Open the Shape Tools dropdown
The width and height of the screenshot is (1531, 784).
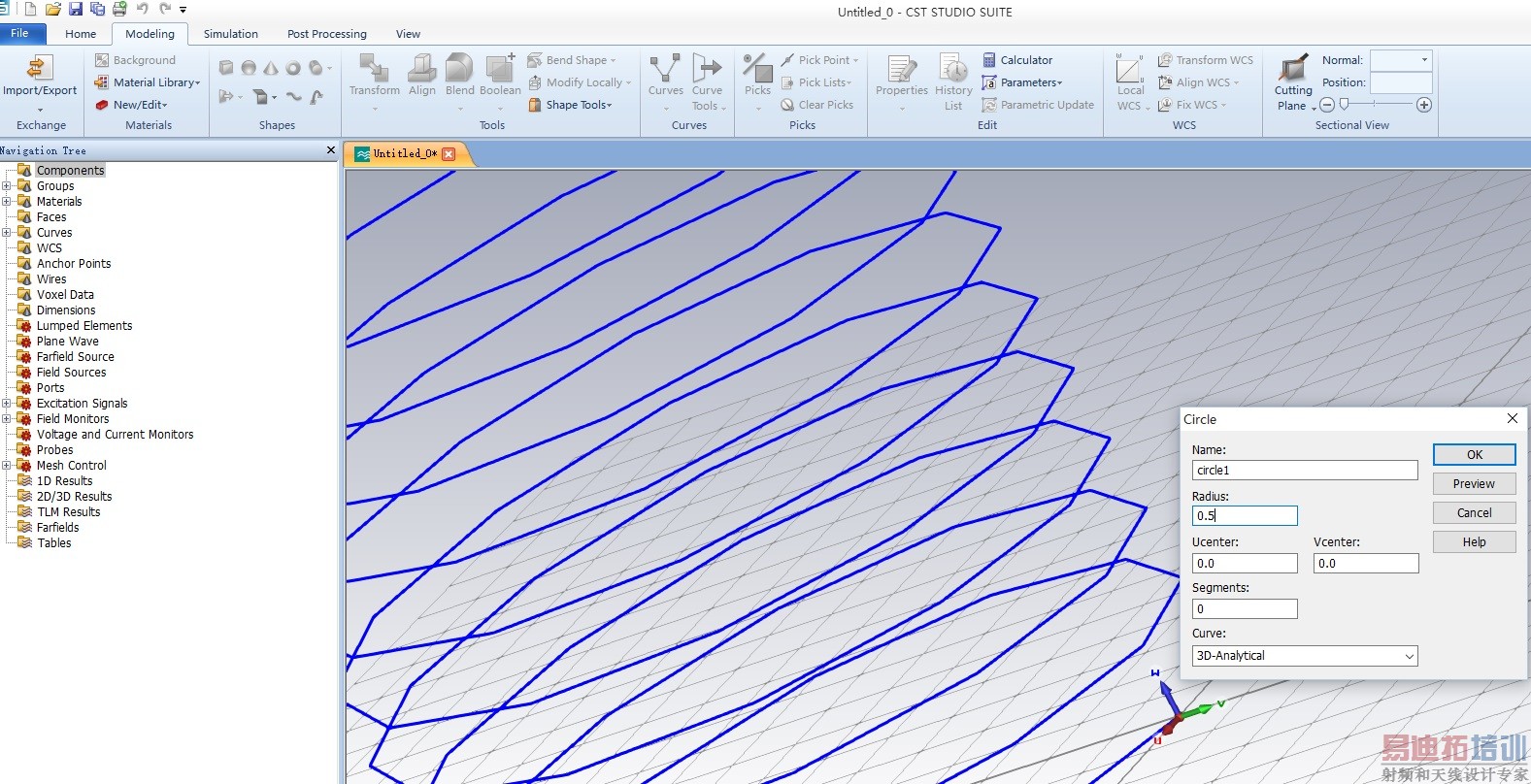coord(571,105)
